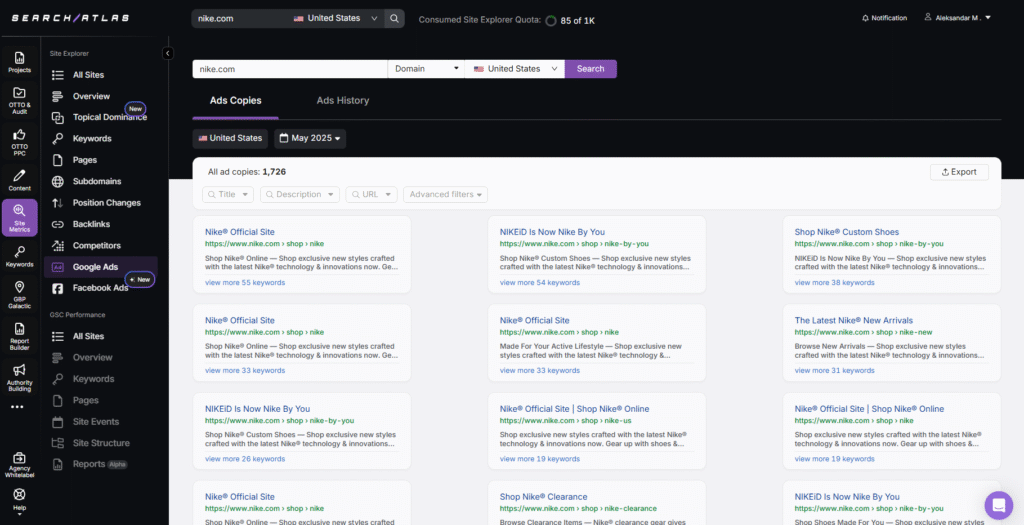Click Consumed Site Explorer Quota ring
Image resolution: width=1024 pixels, height=525 pixels.
tap(551, 20)
